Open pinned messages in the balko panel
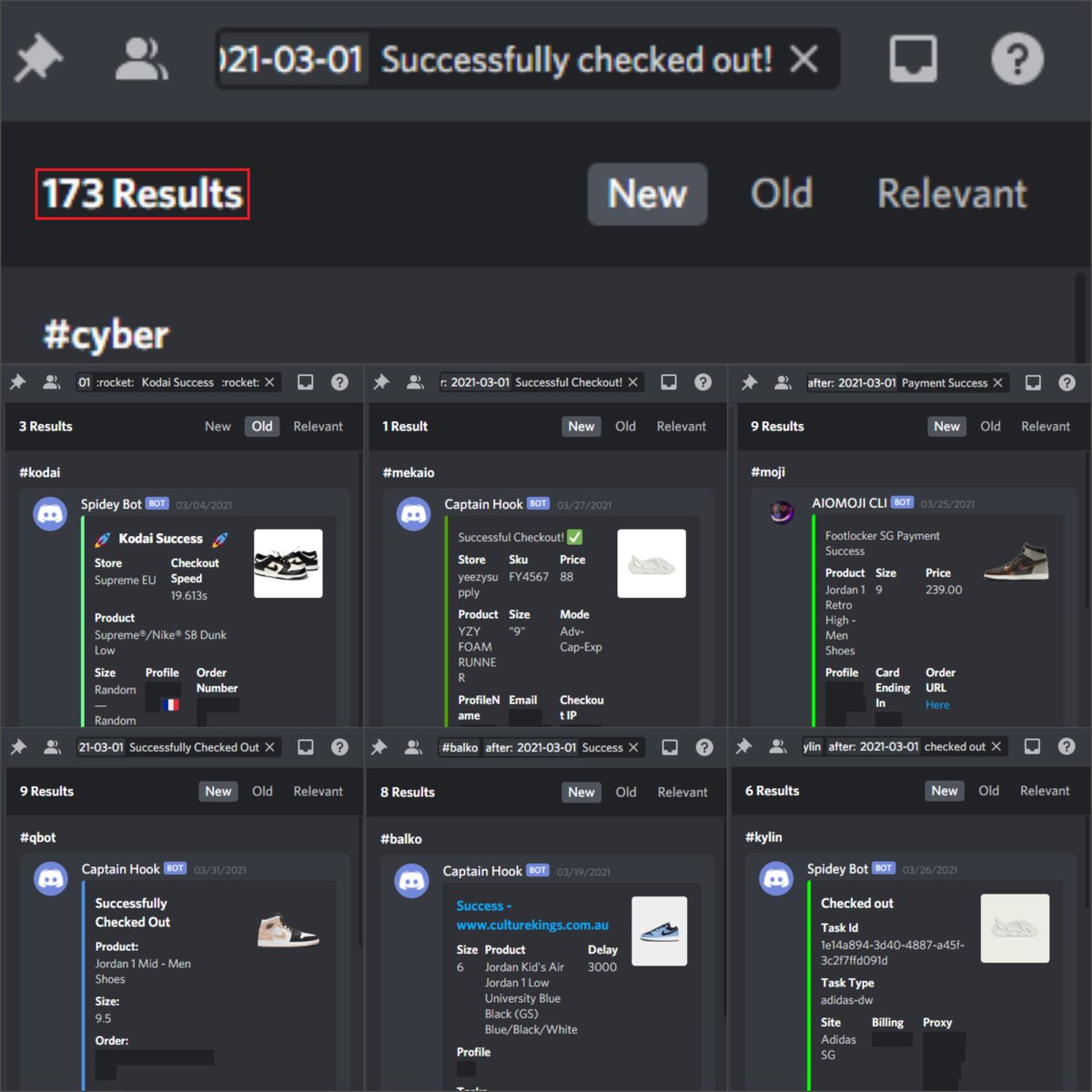 pos(379,747)
